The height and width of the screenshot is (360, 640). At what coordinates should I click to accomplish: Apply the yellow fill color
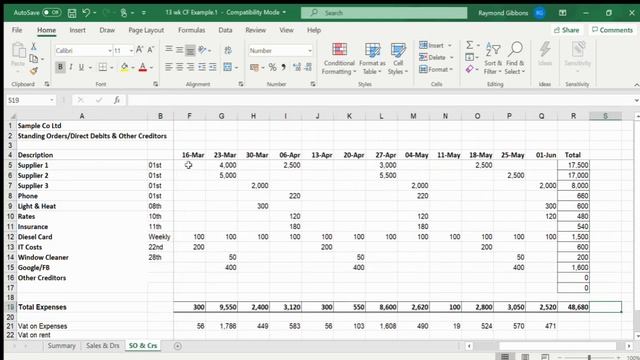coord(124,67)
